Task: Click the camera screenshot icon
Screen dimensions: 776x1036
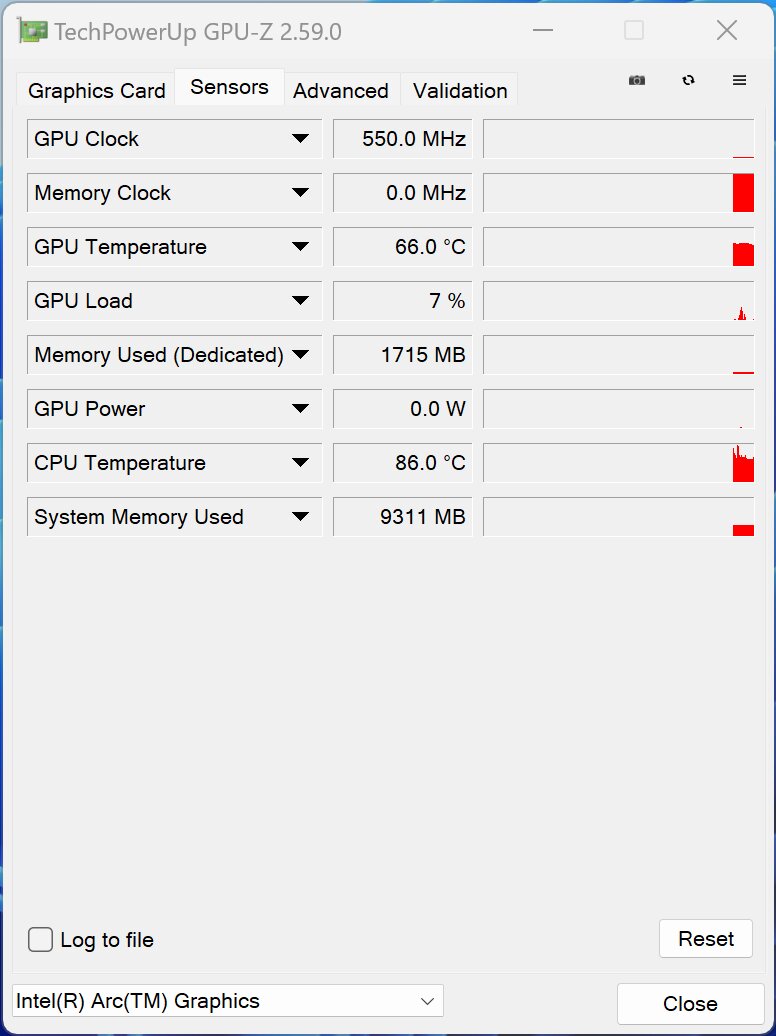Action: tap(637, 80)
